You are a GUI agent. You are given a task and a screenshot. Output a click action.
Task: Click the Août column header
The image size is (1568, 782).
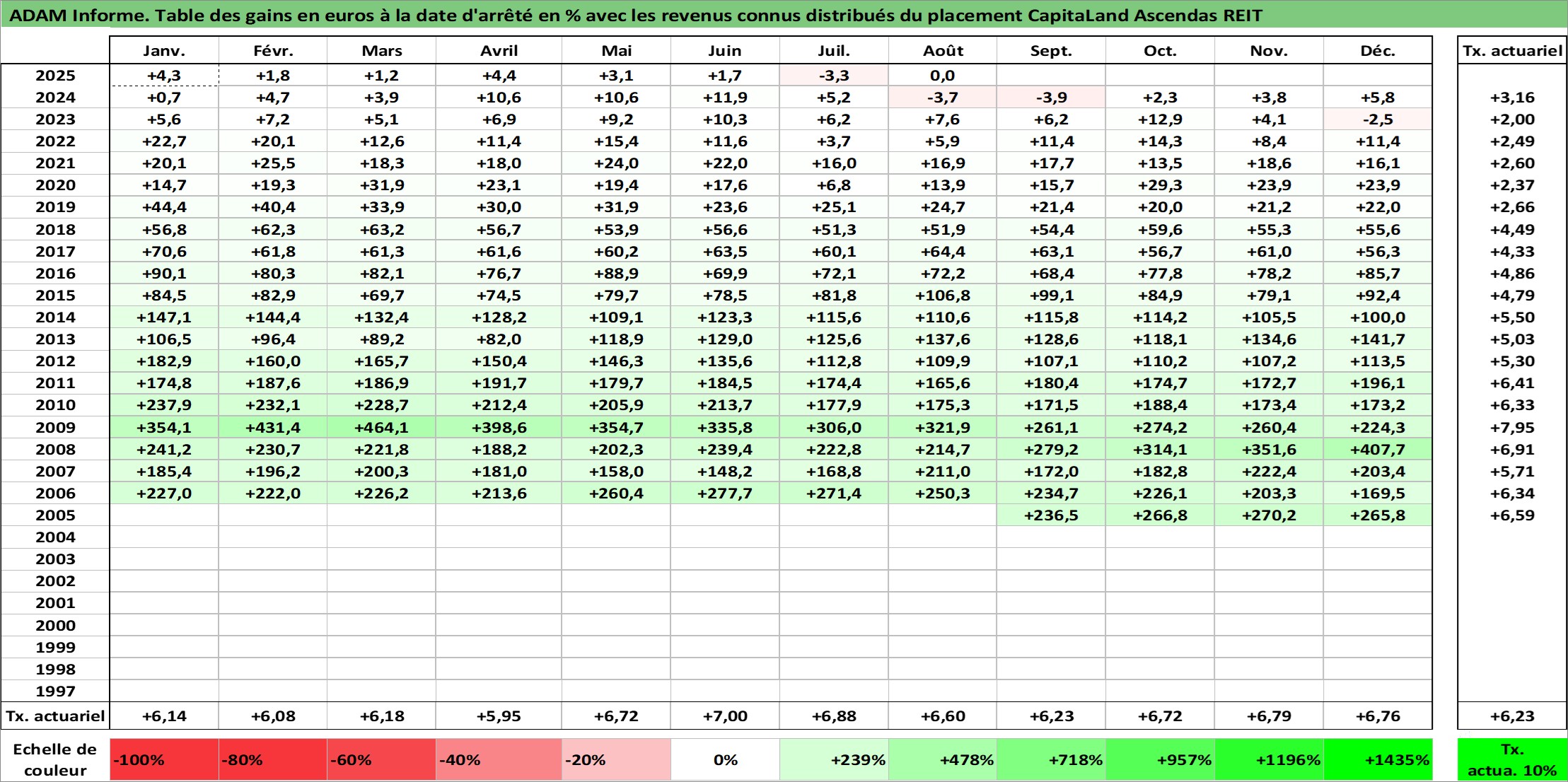pyautogui.click(x=943, y=51)
